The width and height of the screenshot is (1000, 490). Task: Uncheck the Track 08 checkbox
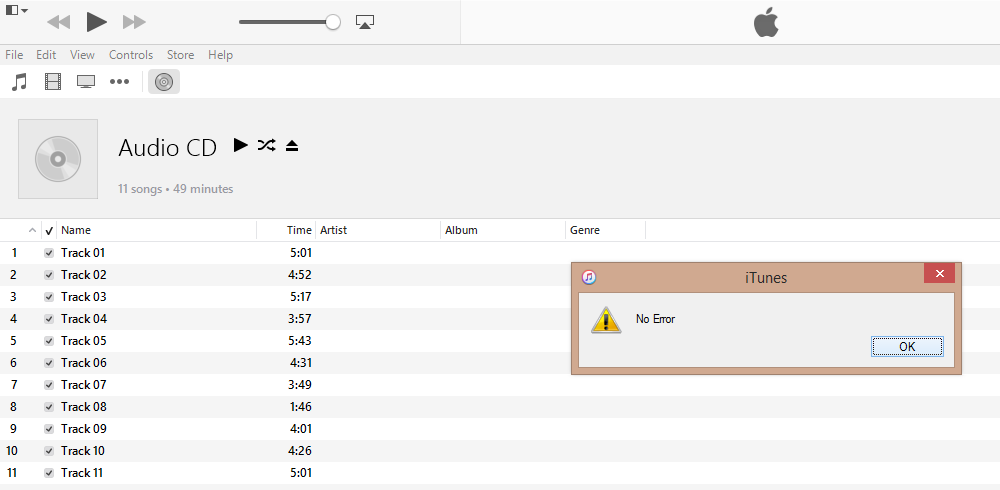pyautogui.click(x=49, y=407)
